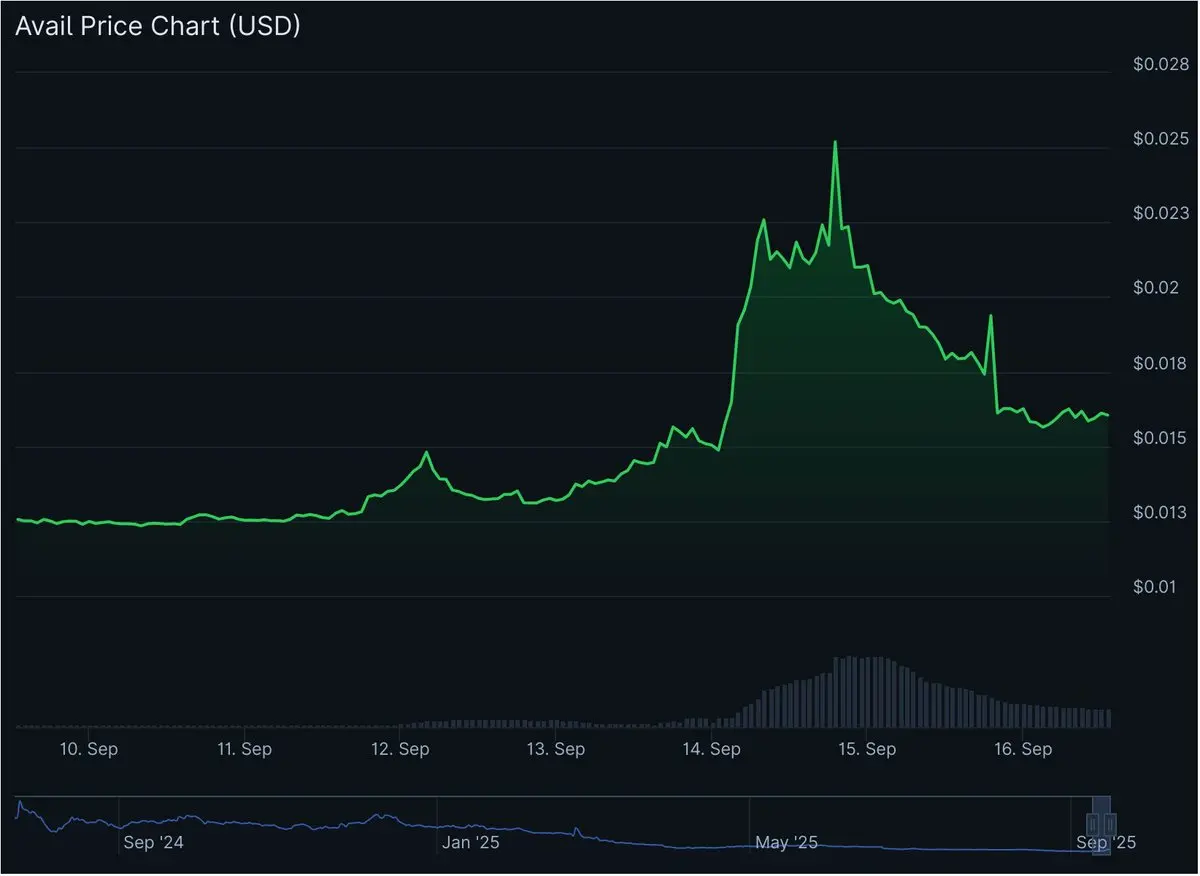
Task: Click the $0.018 price axis label
Action: [x=1161, y=364]
